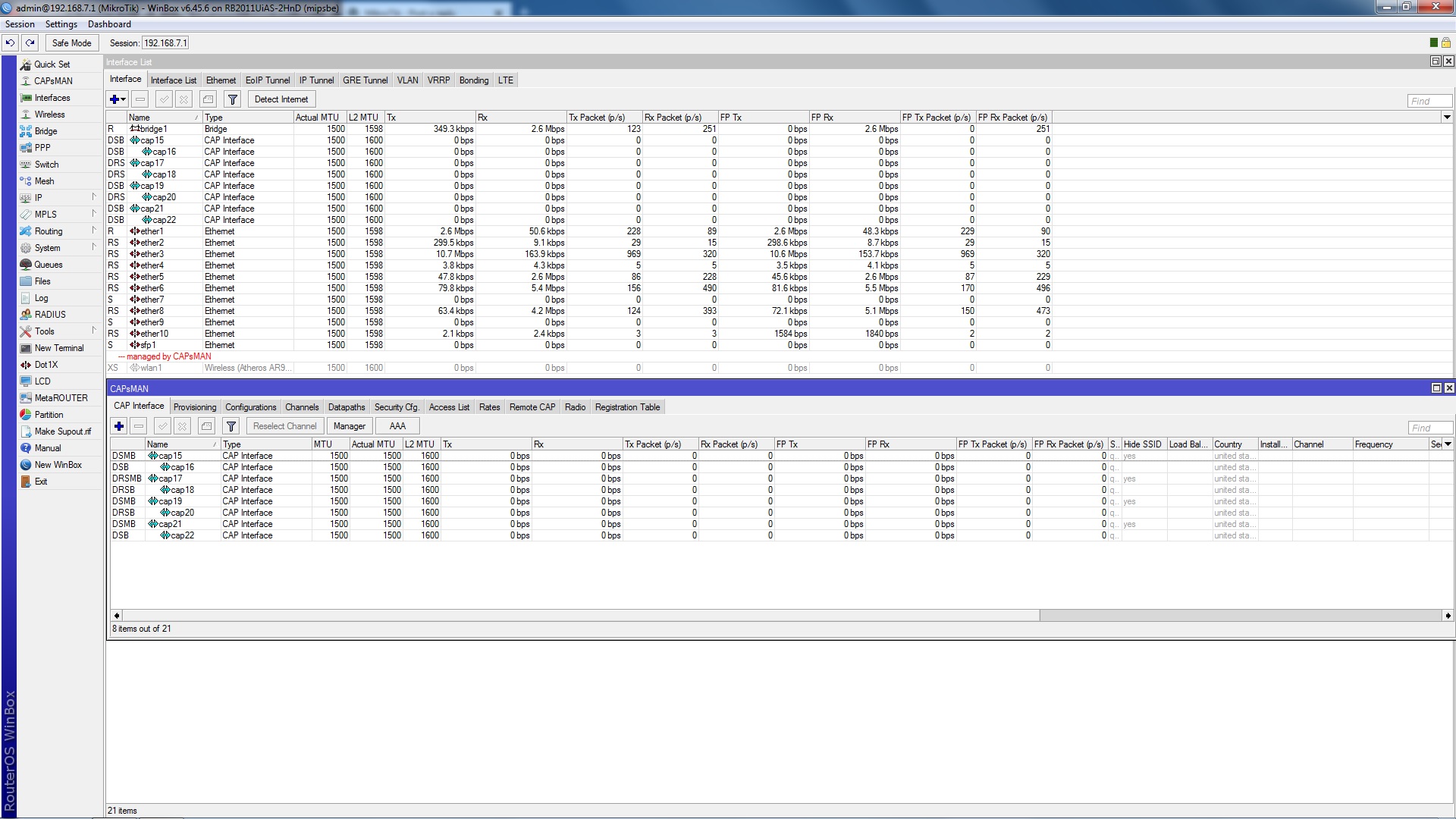Click the padlock icon in top right
The width and height of the screenshot is (1456, 819).
[1445, 43]
